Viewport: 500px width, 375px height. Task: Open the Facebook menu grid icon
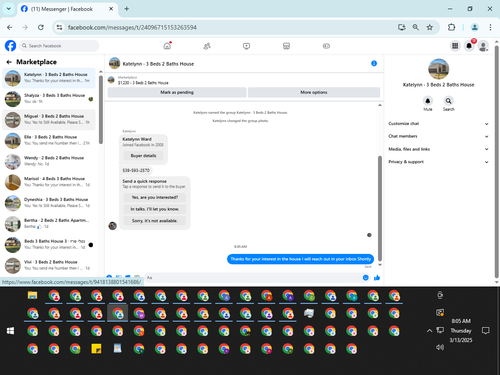pos(455,46)
